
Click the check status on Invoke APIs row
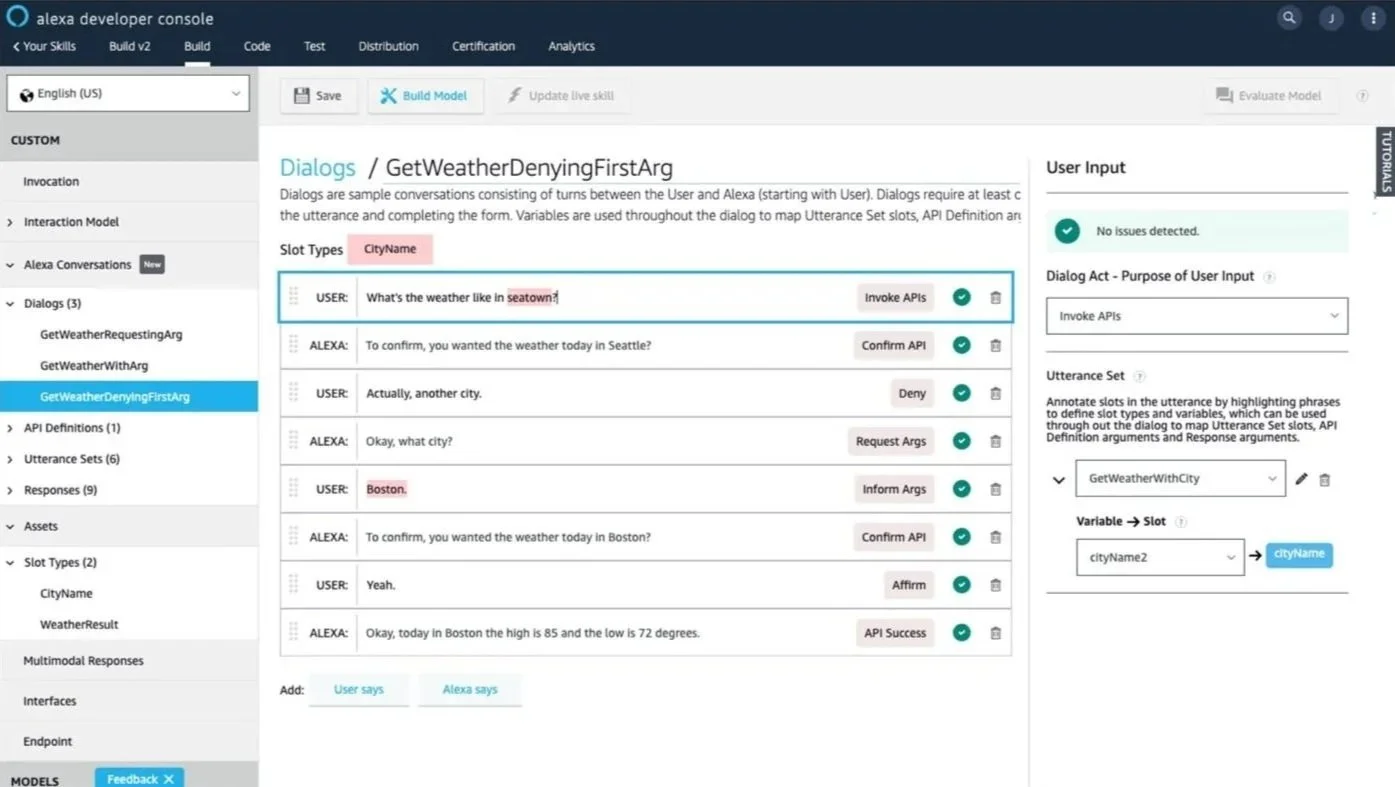pos(962,297)
